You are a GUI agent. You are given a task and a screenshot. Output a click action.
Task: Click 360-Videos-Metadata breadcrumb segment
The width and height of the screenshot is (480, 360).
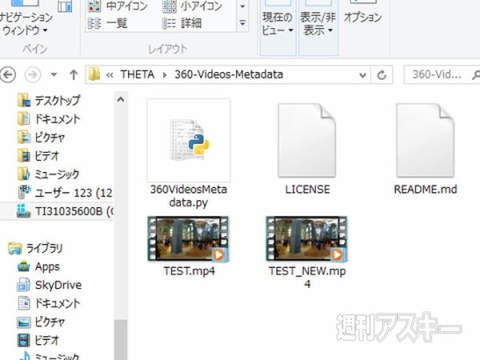pyautogui.click(x=229, y=74)
